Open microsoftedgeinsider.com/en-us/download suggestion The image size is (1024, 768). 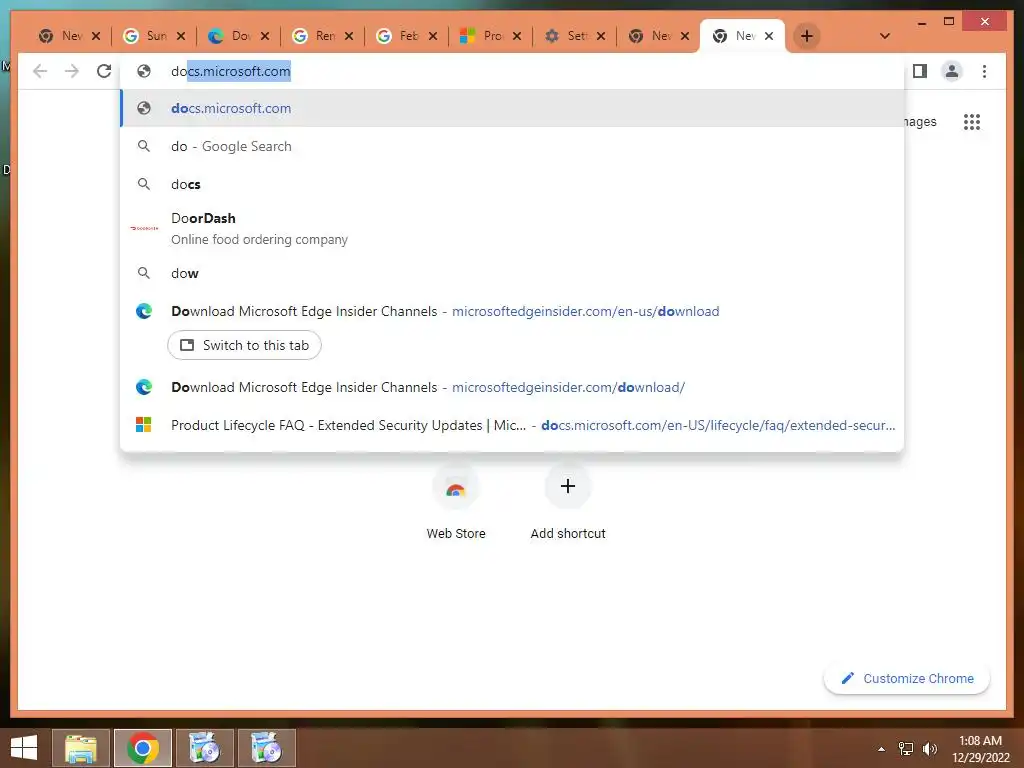pyautogui.click(x=512, y=312)
